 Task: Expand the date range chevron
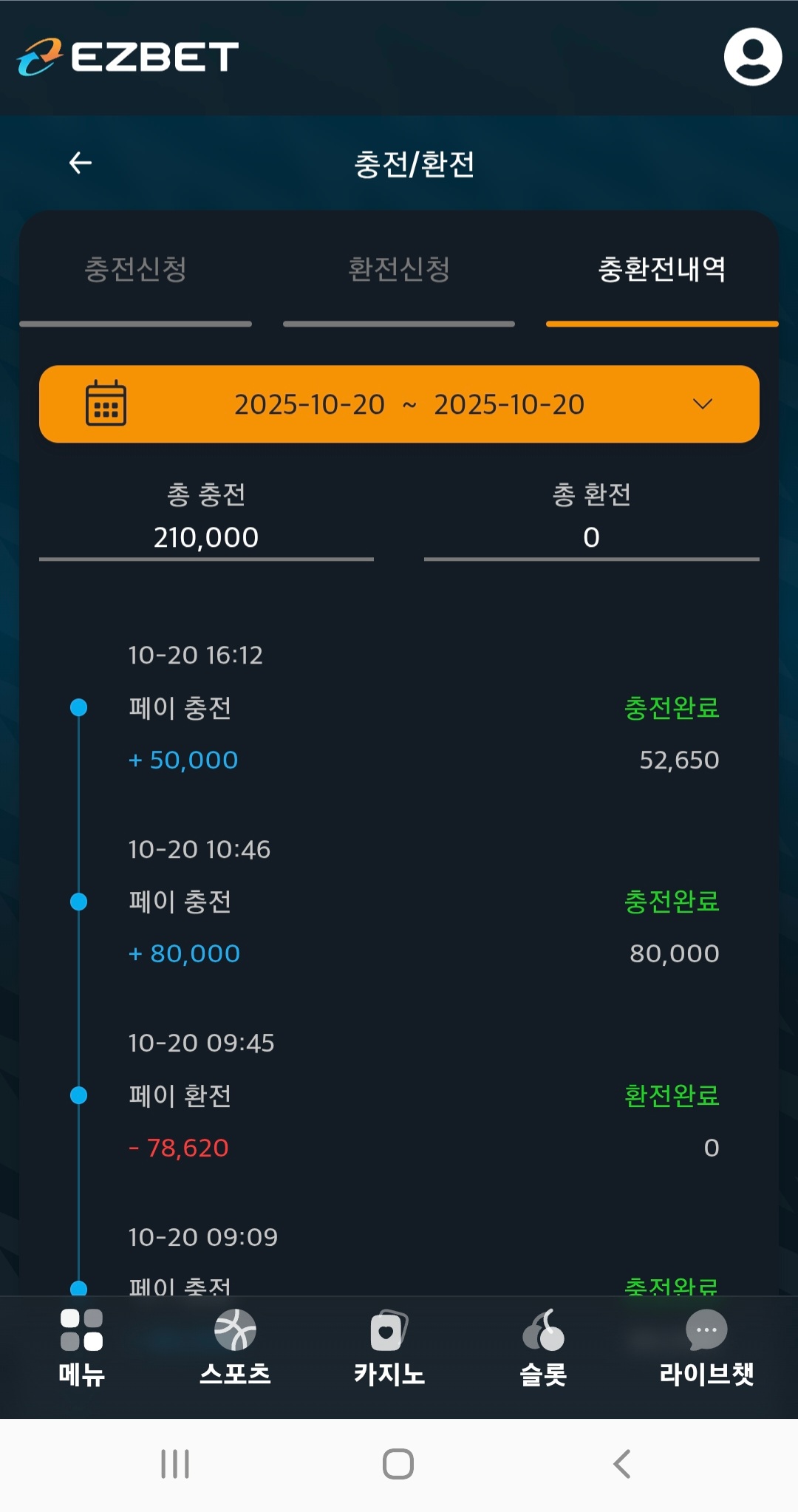tap(702, 403)
